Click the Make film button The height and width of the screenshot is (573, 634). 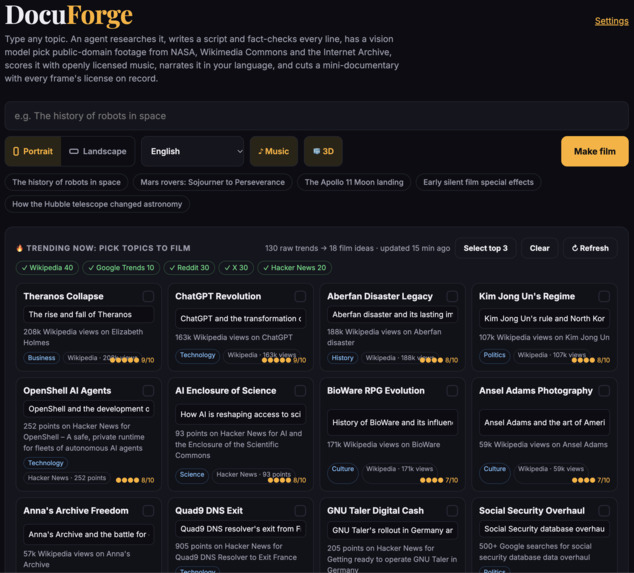[x=594, y=151]
